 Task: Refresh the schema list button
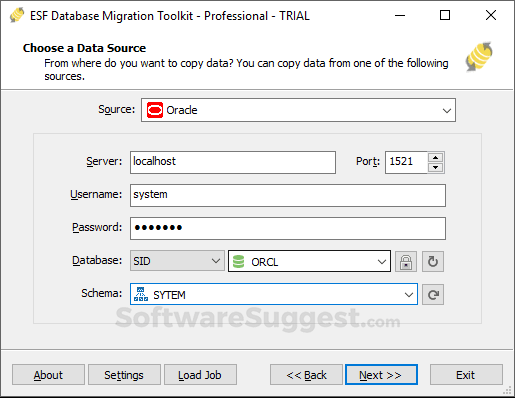tap(433, 295)
